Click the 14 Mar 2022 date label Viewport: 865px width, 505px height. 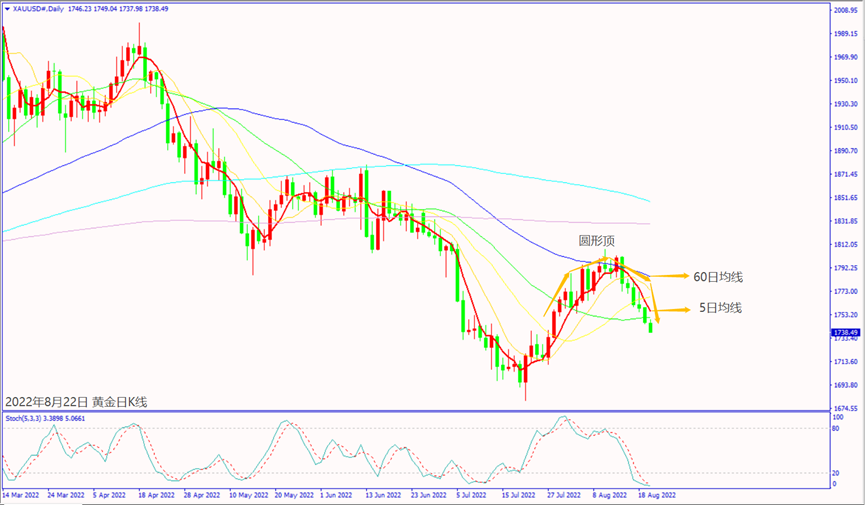pyautogui.click(x=23, y=494)
